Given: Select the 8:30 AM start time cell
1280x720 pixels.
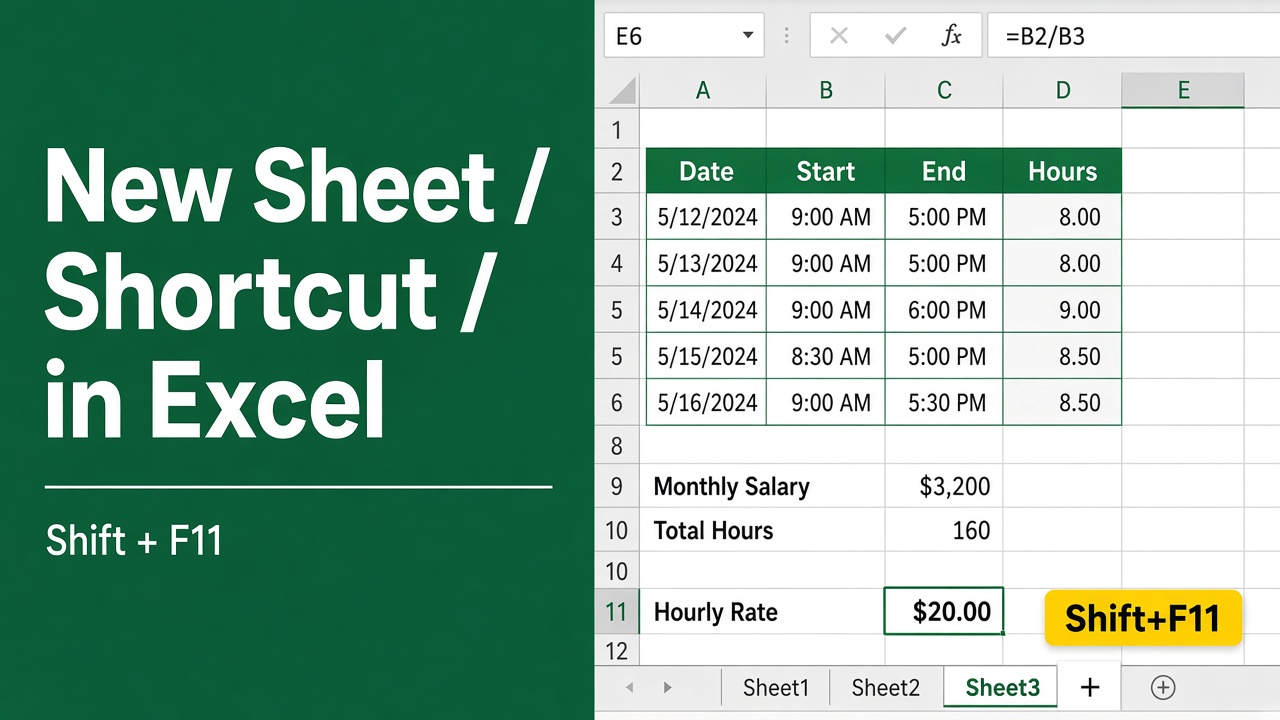Looking at the screenshot, I should (x=826, y=357).
